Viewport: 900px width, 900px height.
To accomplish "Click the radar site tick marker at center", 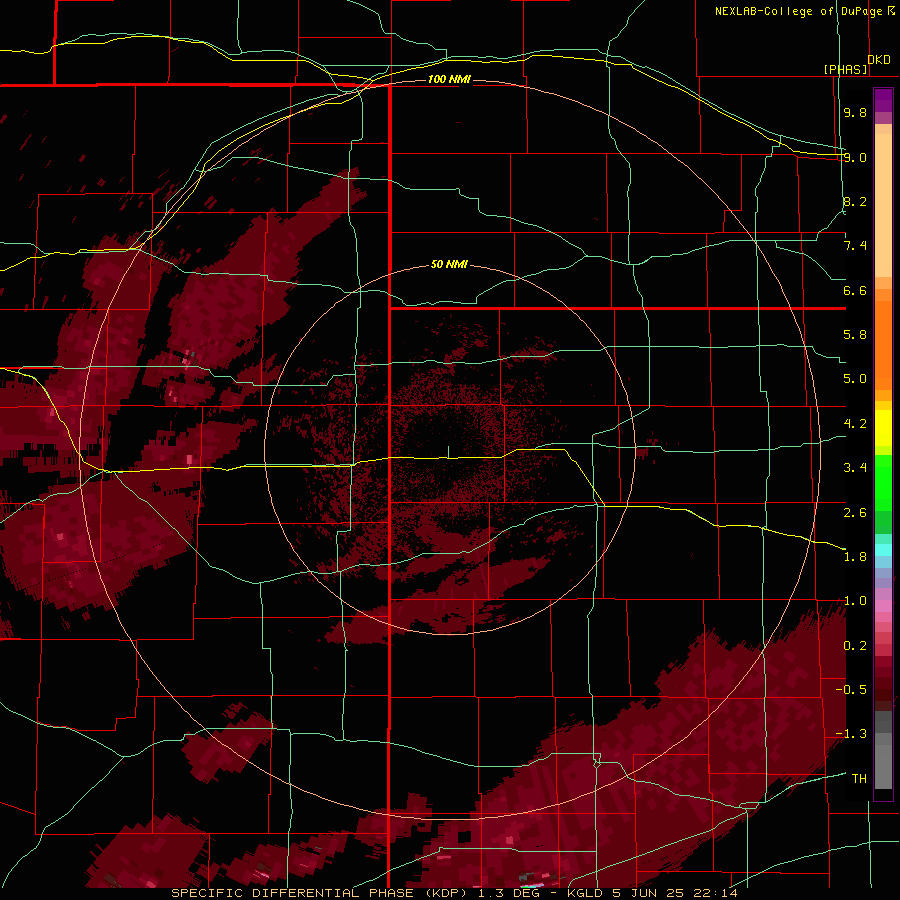I will point(448,452).
